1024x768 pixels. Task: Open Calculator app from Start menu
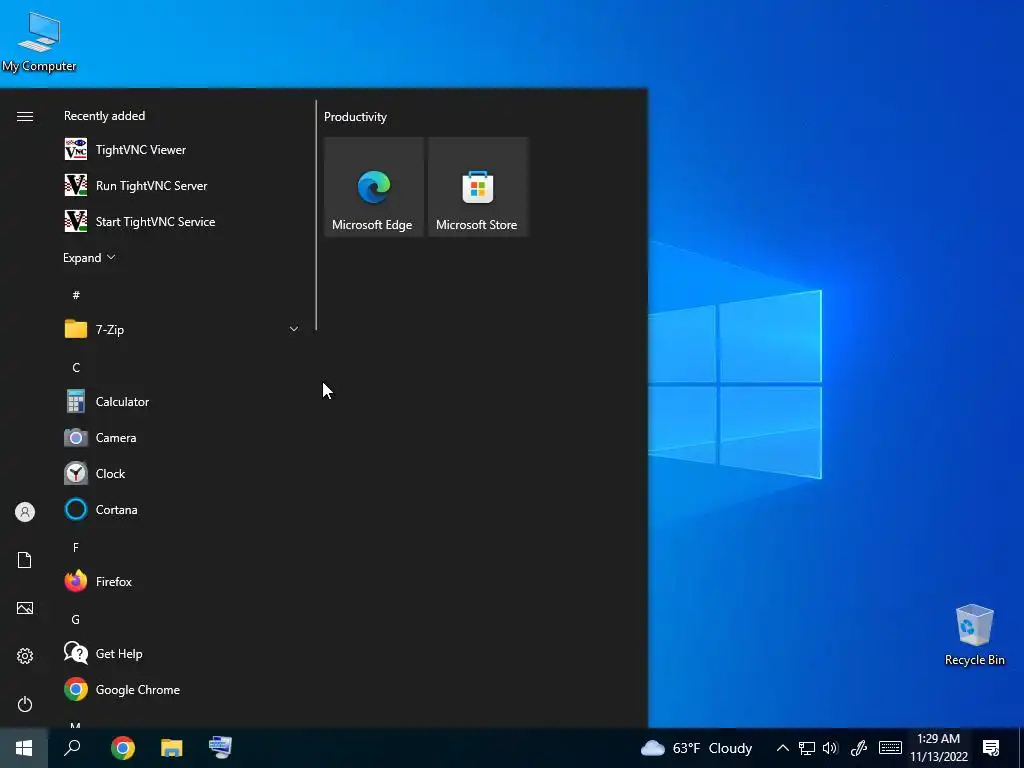182,402
